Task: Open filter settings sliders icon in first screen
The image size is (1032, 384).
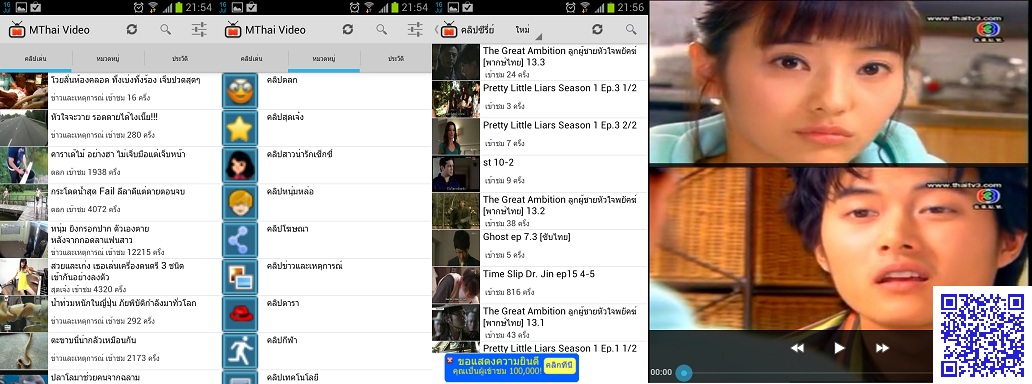Action: pos(199,29)
